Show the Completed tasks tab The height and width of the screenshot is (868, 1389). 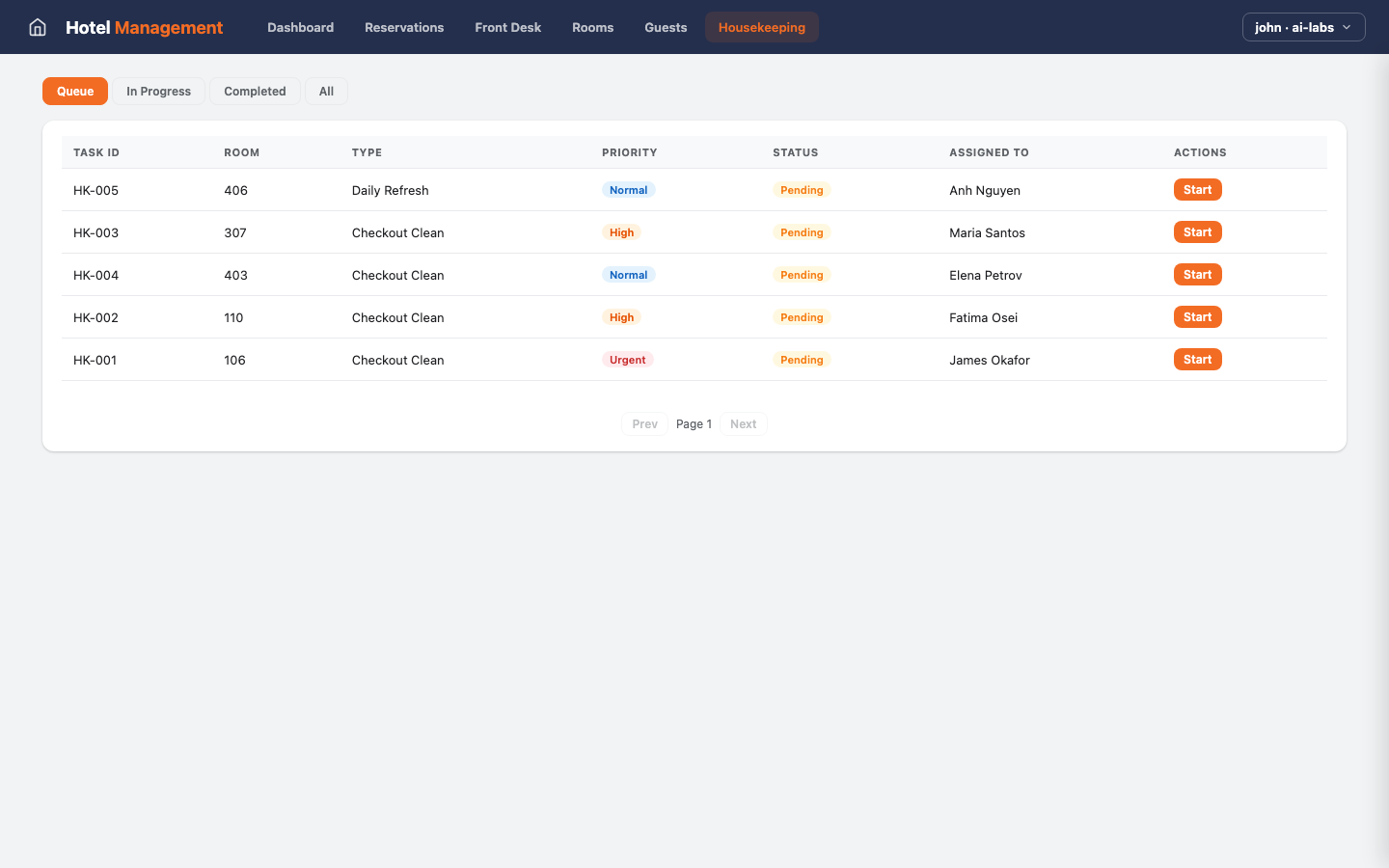[255, 92]
